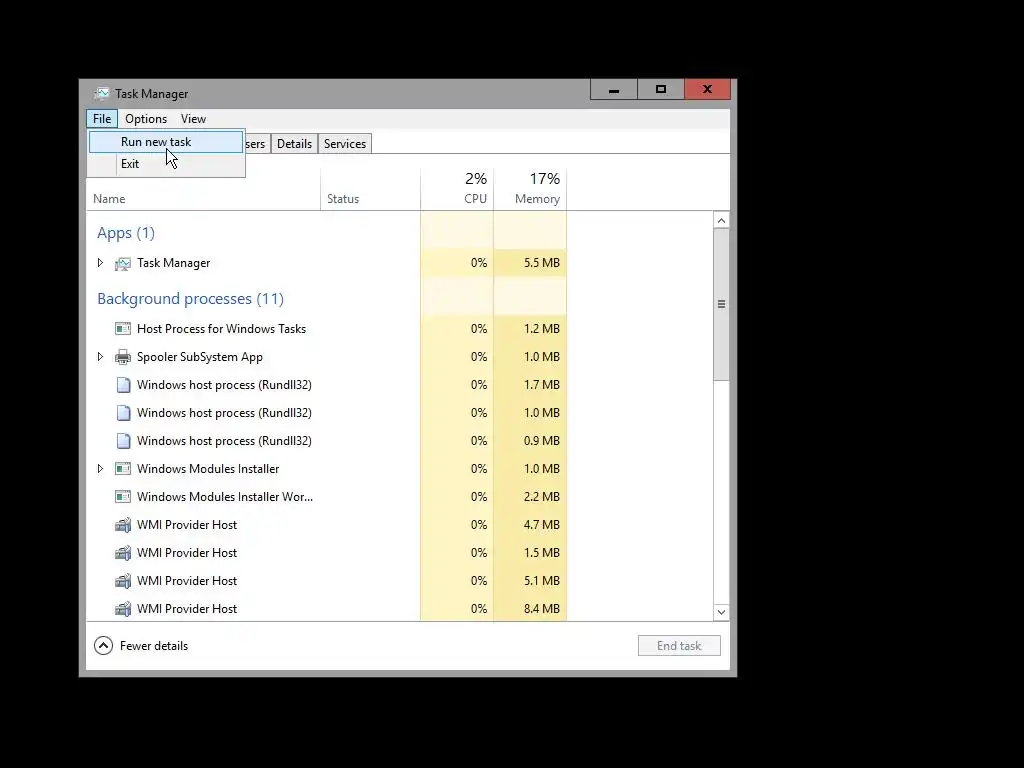
Task: Sort by the Status column header
Action: pyautogui.click(x=343, y=199)
